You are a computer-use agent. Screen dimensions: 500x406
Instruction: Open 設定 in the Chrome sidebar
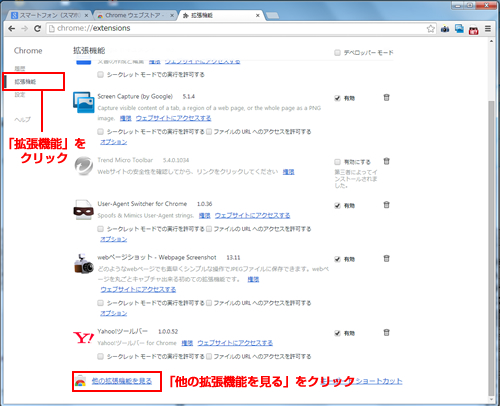pos(20,95)
